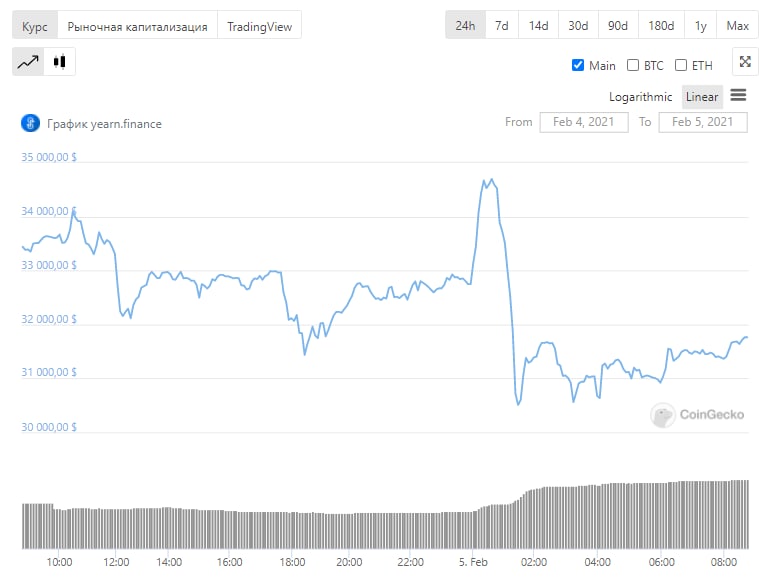Uncheck the Main currency checkbox
This screenshot has width=760, height=588.
pos(578,65)
